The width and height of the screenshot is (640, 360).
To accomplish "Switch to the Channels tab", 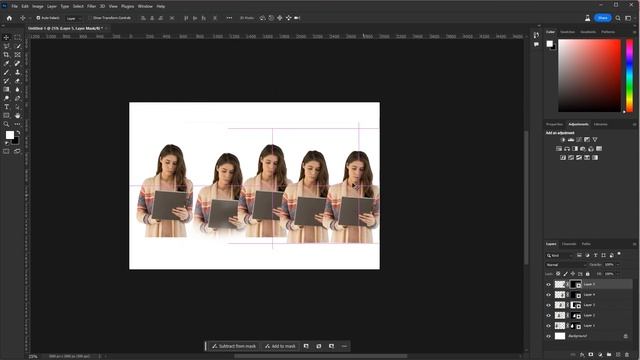I will tap(569, 244).
